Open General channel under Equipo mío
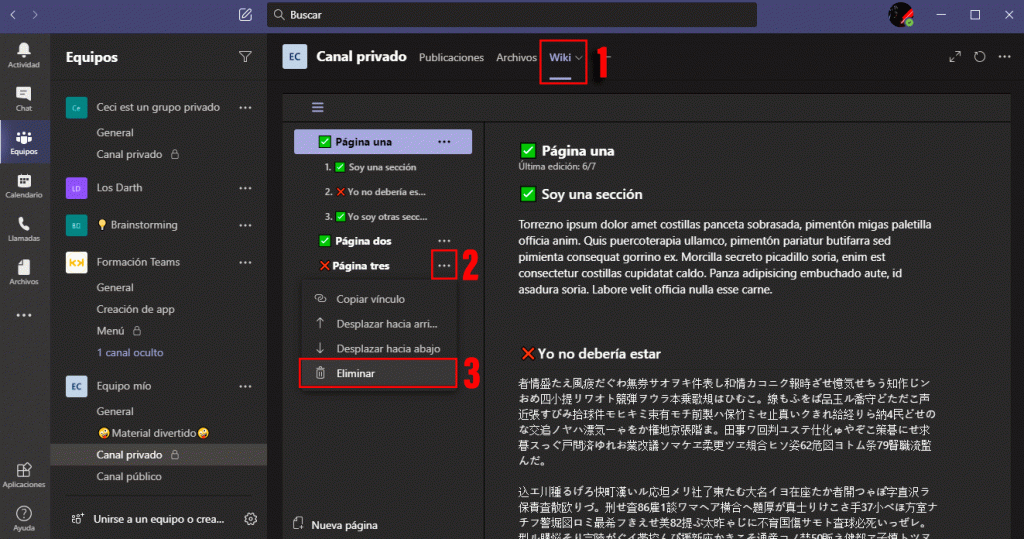 [x=115, y=412]
